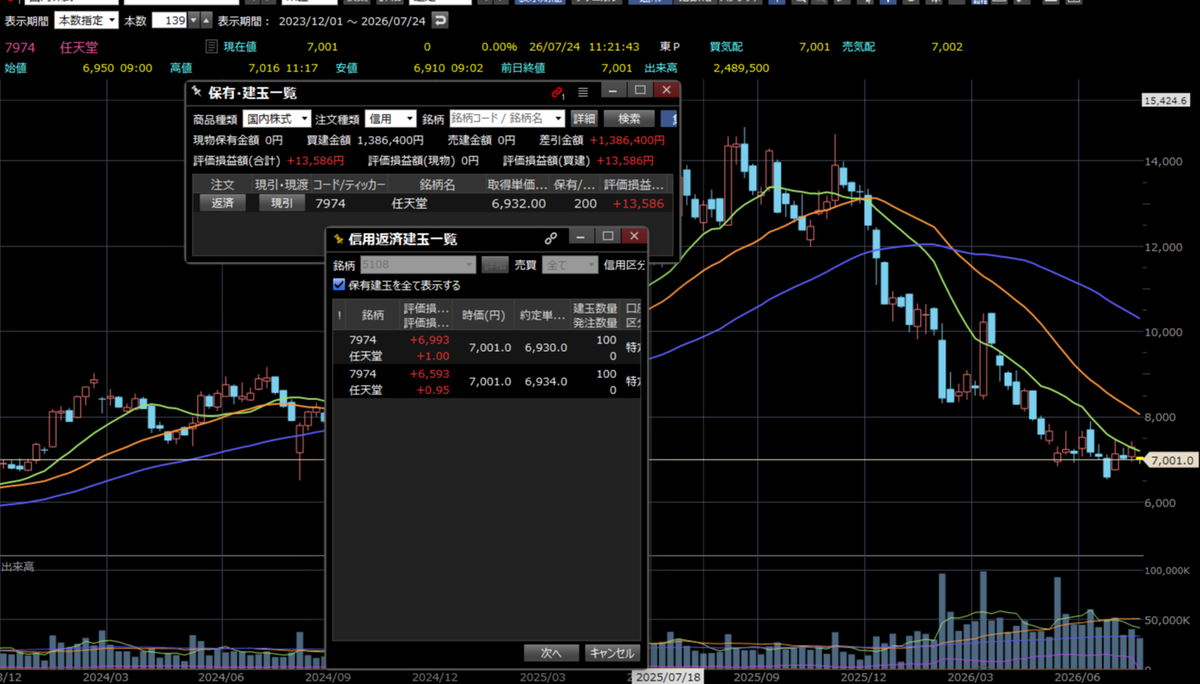Click the 出来高 volume panel label
Viewport: 1200px width, 684px height.
coord(17,567)
